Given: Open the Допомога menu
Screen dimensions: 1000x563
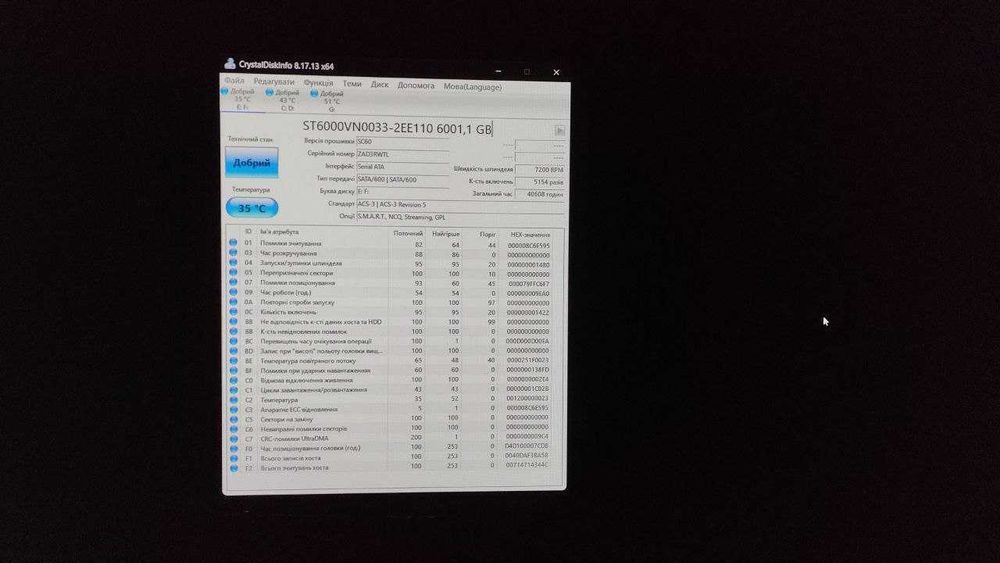Looking at the screenshot, I should 416,85.
